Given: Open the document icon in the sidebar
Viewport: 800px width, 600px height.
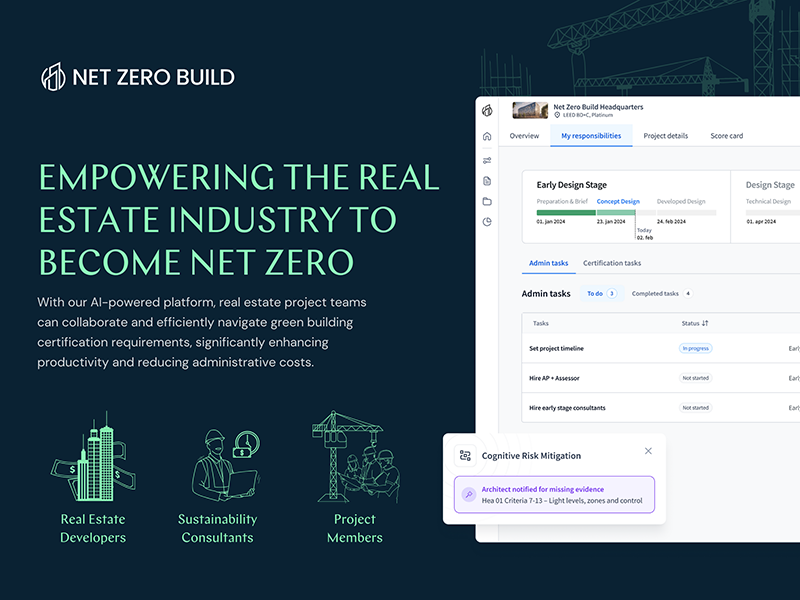Looking at the screenshot, I should pyautogui.click(x=487, y=181).
